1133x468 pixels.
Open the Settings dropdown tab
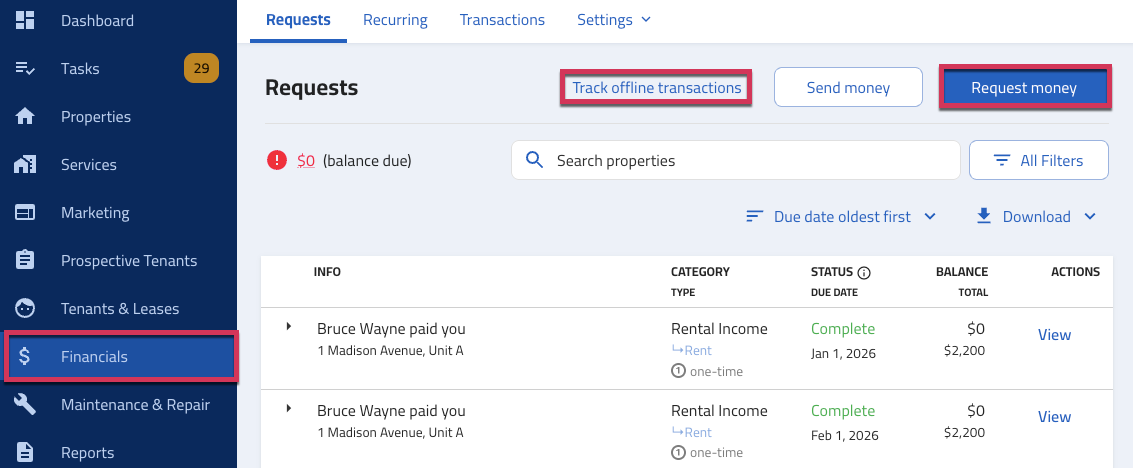click(613, 20)
